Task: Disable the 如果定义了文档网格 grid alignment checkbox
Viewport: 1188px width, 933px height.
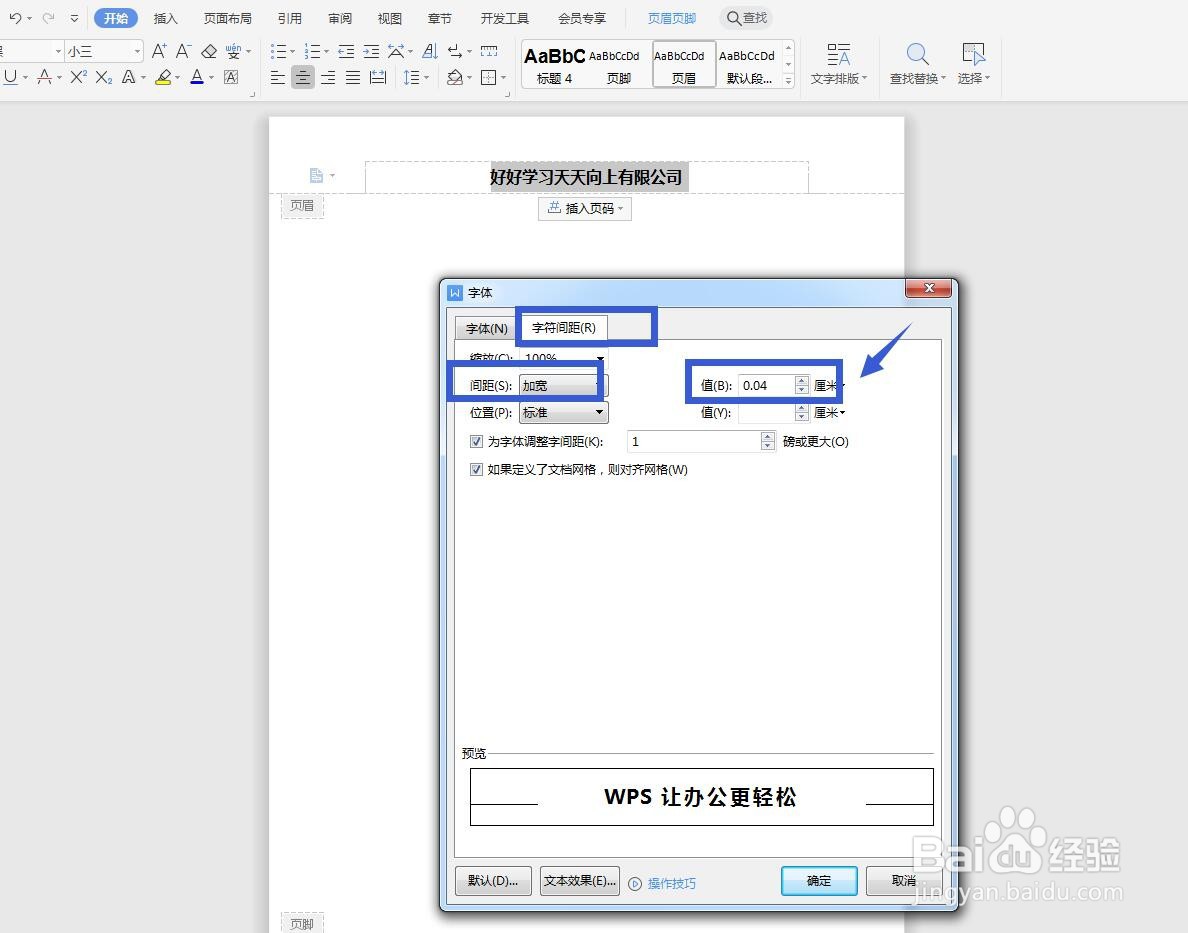Action: (477, 469)
